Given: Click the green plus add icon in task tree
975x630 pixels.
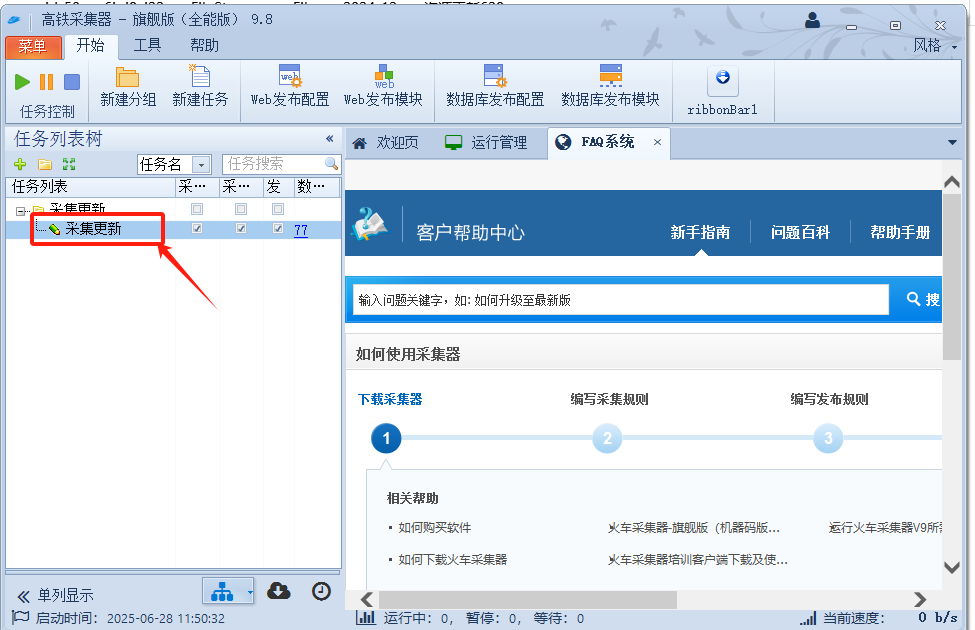Looking at the screenshot, I should [20, 164].
